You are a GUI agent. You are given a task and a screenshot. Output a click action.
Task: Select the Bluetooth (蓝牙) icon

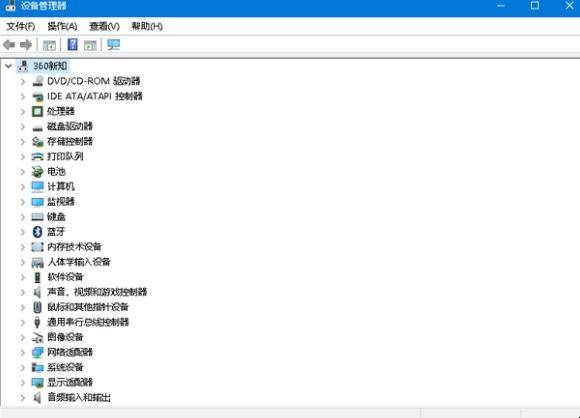click(x=37, y=232)
